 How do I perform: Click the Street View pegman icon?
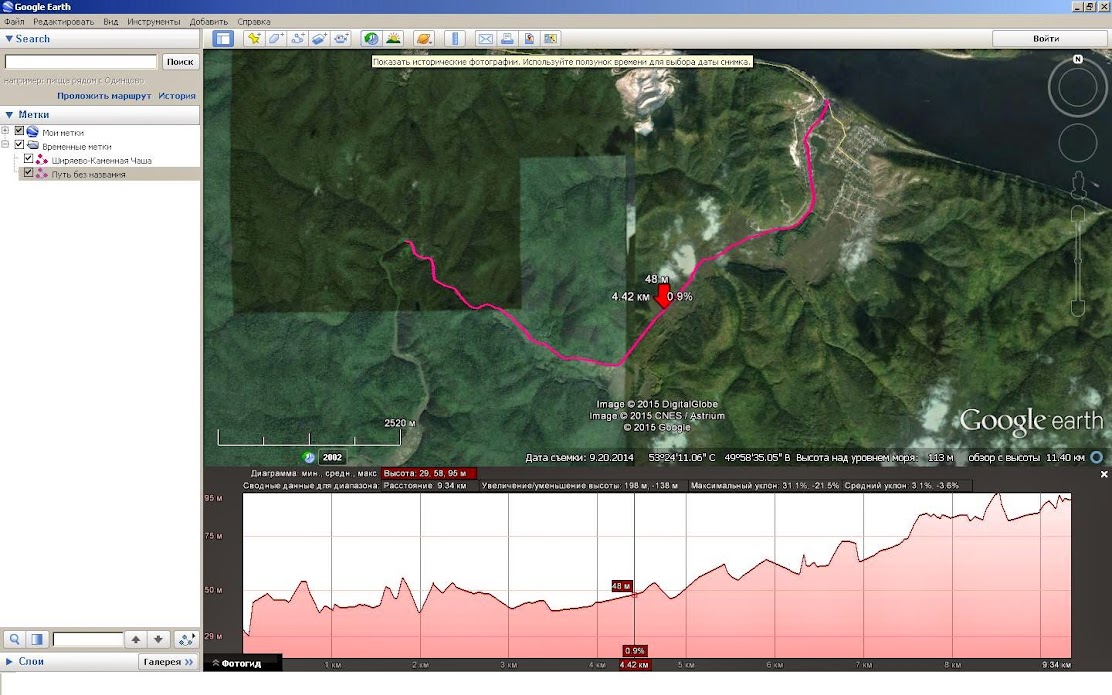coord(1079,187)
